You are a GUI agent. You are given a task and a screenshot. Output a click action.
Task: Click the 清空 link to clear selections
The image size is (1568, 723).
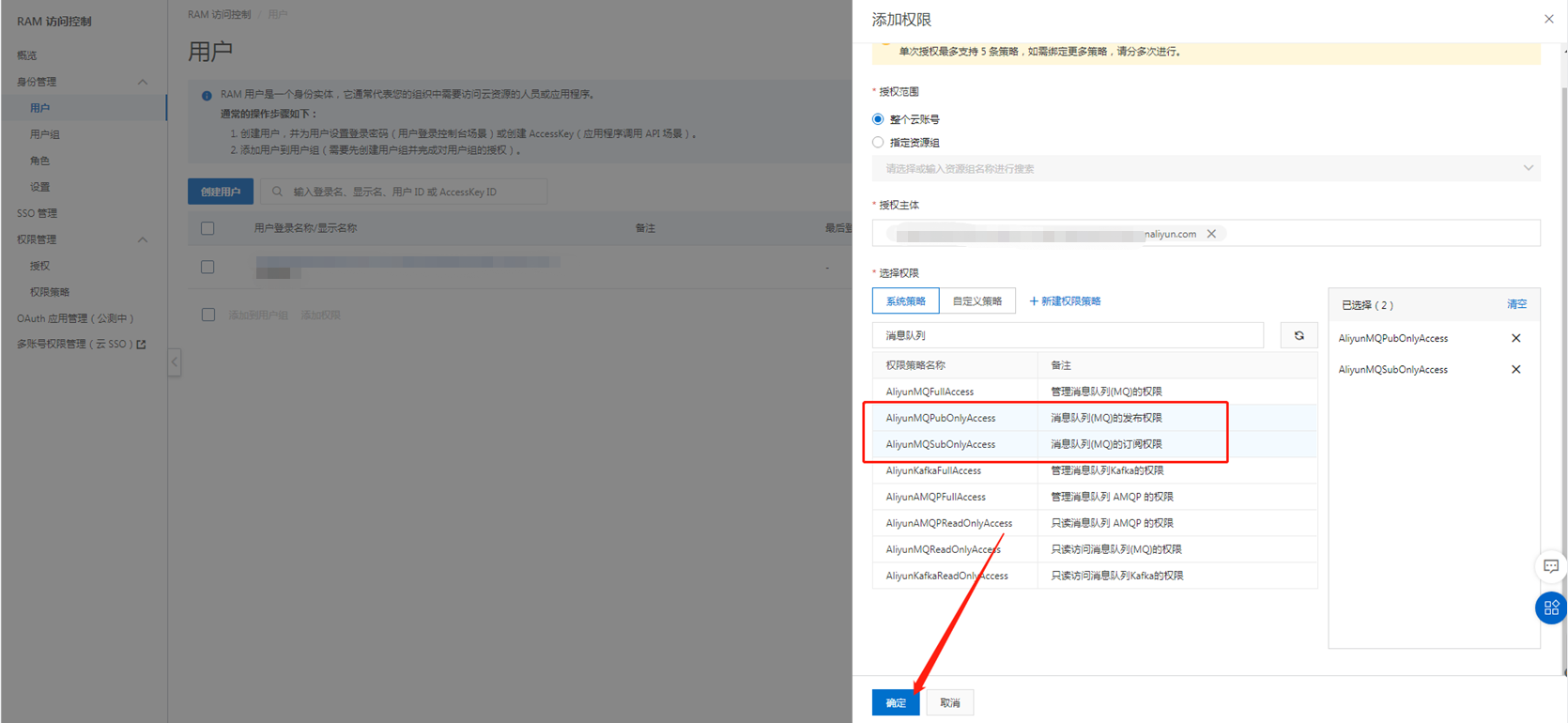tap(1516, 304)
